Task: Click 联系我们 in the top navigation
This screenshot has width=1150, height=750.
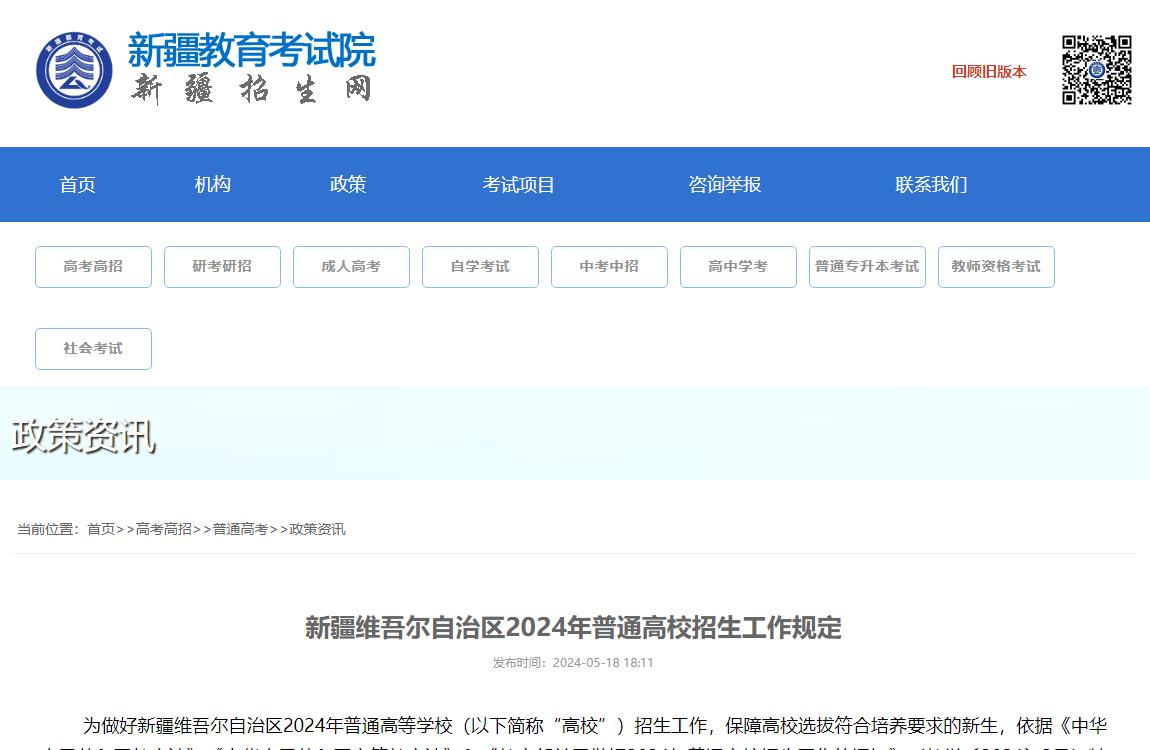Action: pyautogui.click(x=930, y=184)
